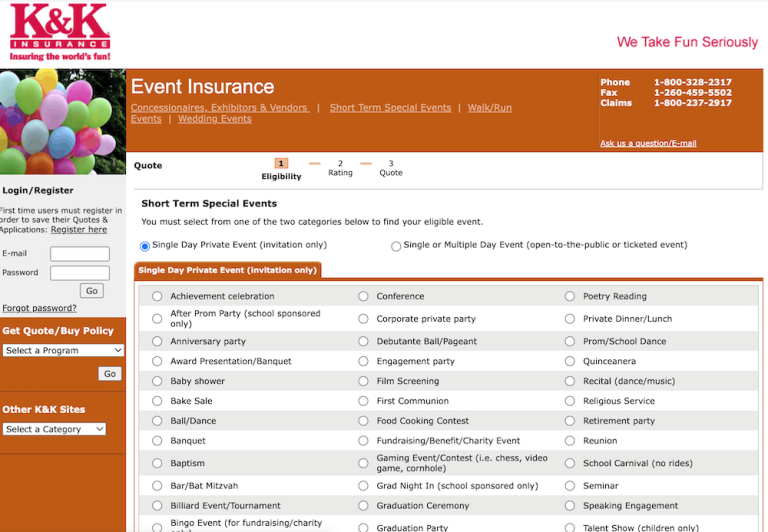Select step 3 Quote in quote progress
Screen dimensions: 768x532
click(x=391, y=168)
